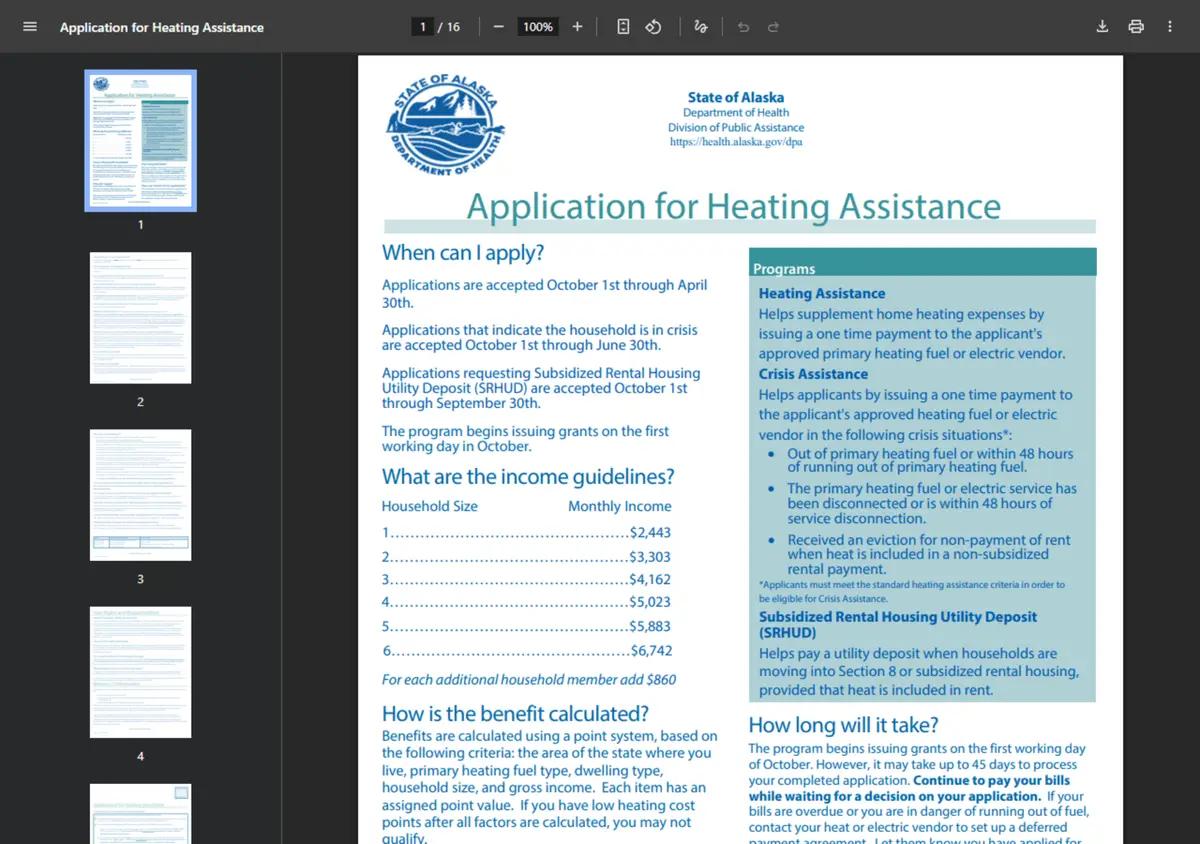Click the 'Household Size' column label
The image size is (1200, 844).
430,506
